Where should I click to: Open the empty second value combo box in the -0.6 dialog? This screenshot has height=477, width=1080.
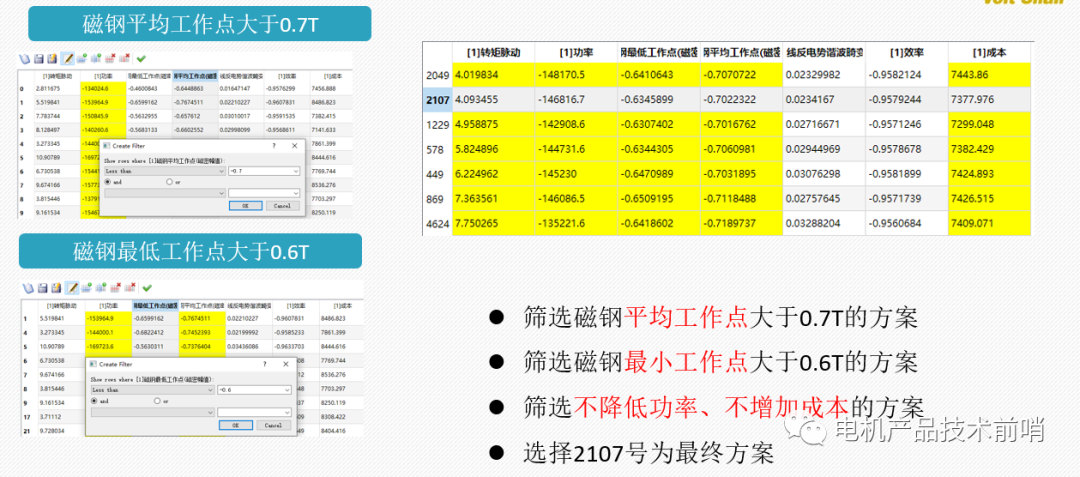click(254, 412)
